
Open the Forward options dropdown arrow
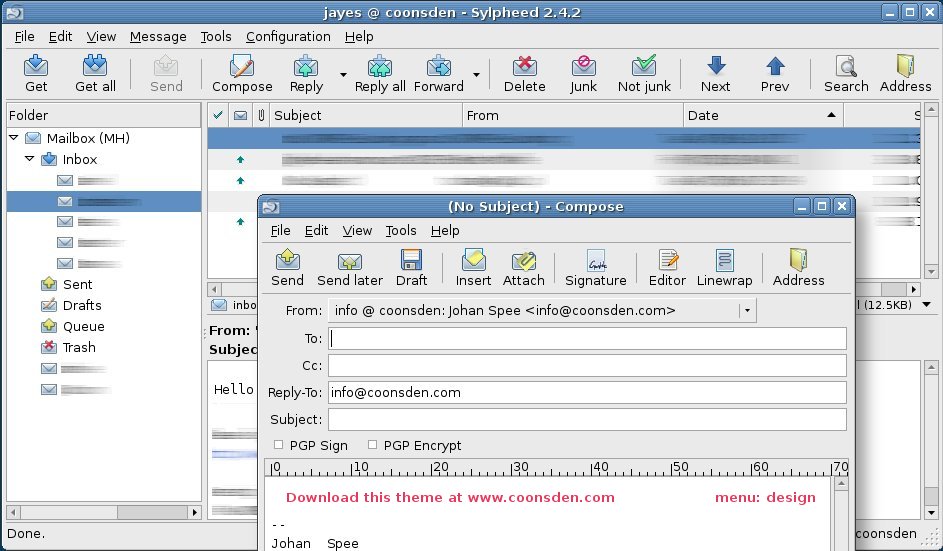[476, 75]
